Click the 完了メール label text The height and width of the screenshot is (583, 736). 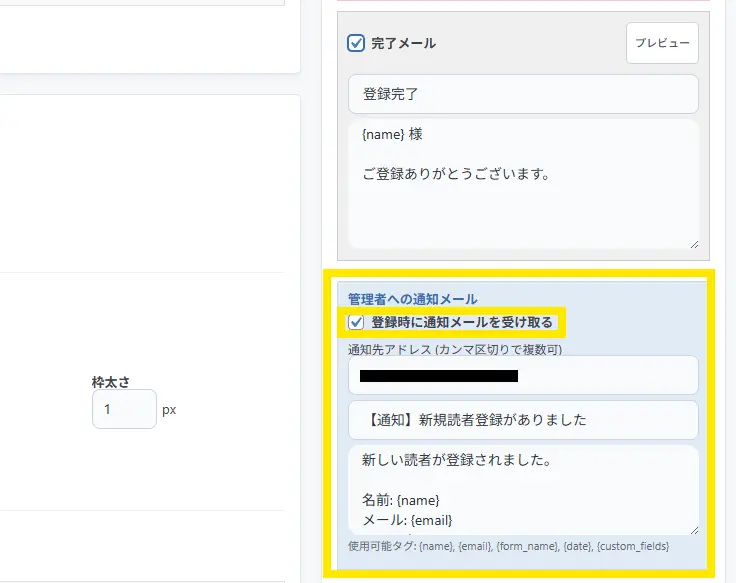(403, 43)
